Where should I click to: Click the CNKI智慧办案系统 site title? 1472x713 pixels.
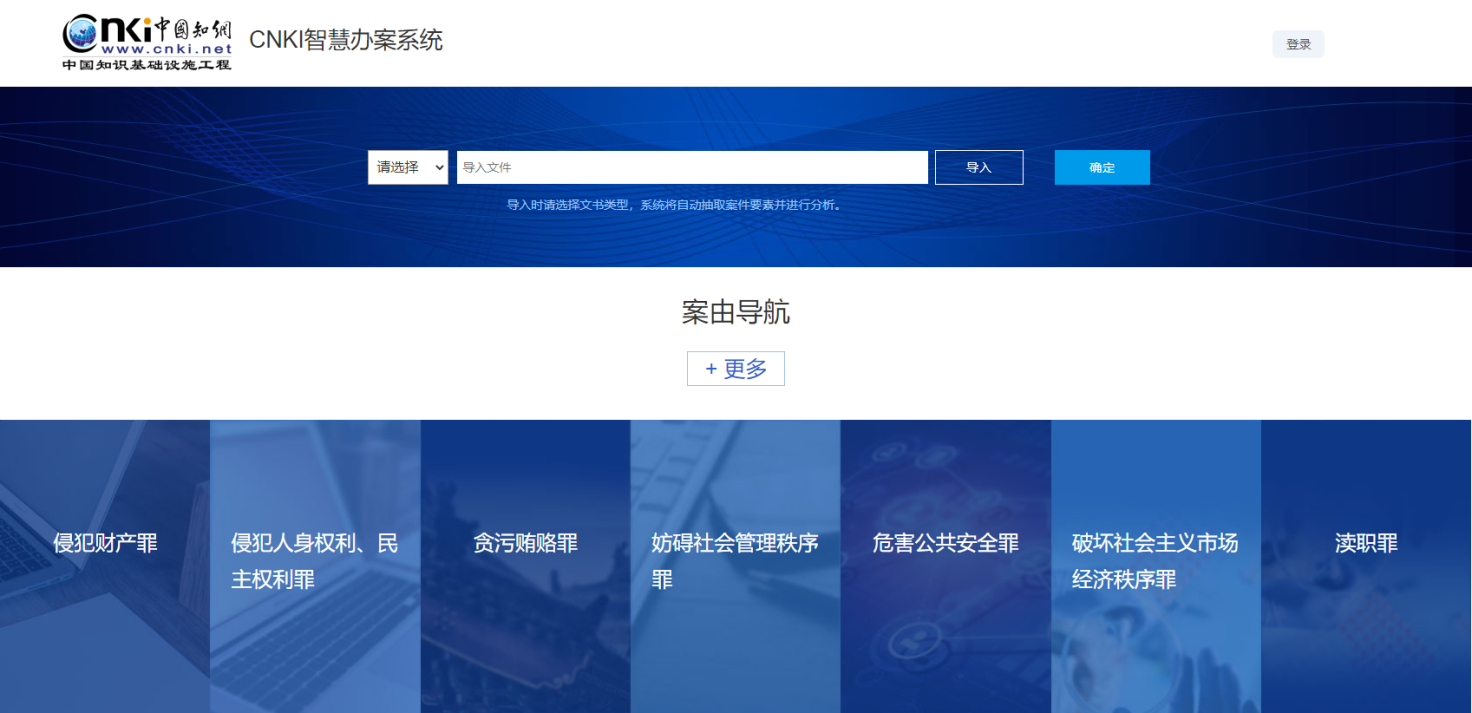[345, 40]
